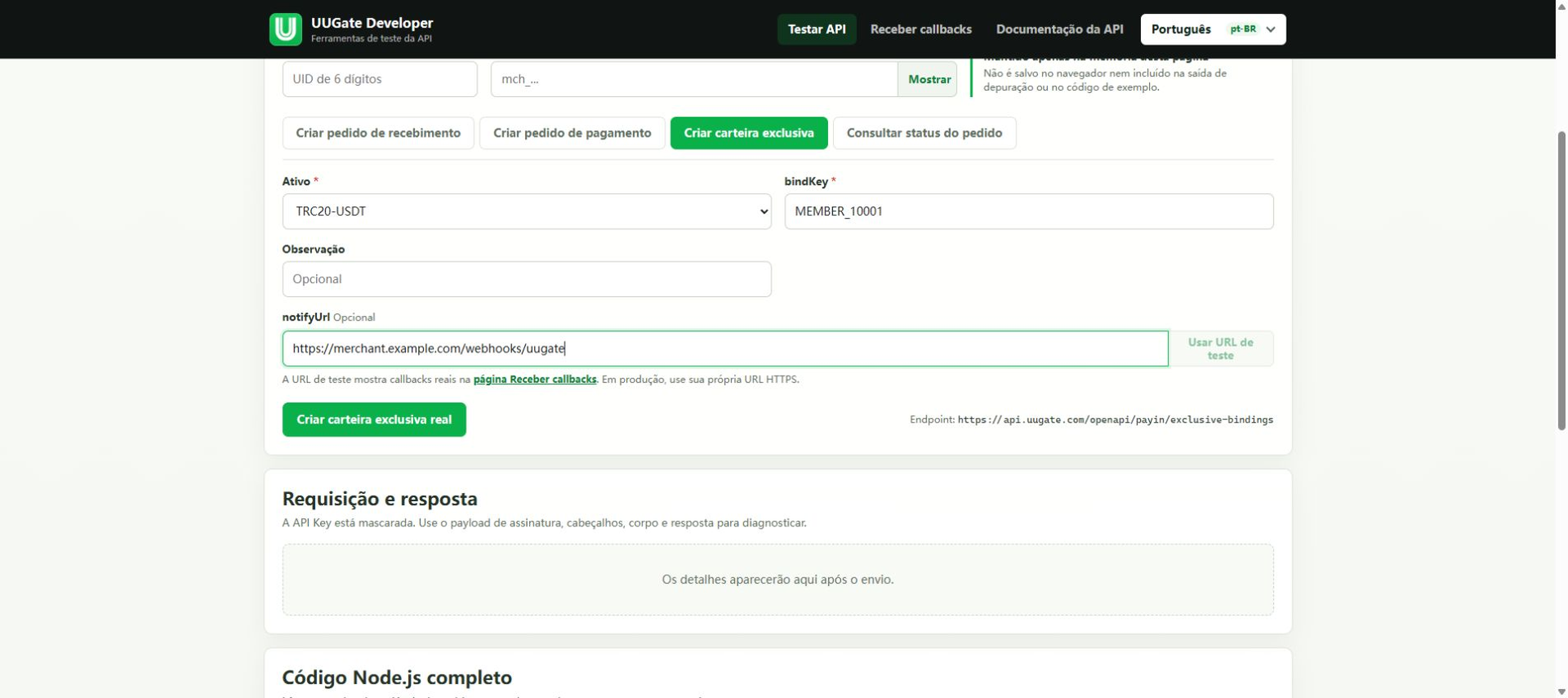
Task: Click the Código Node.js completo heading
Action: click(x=397, y=678)
